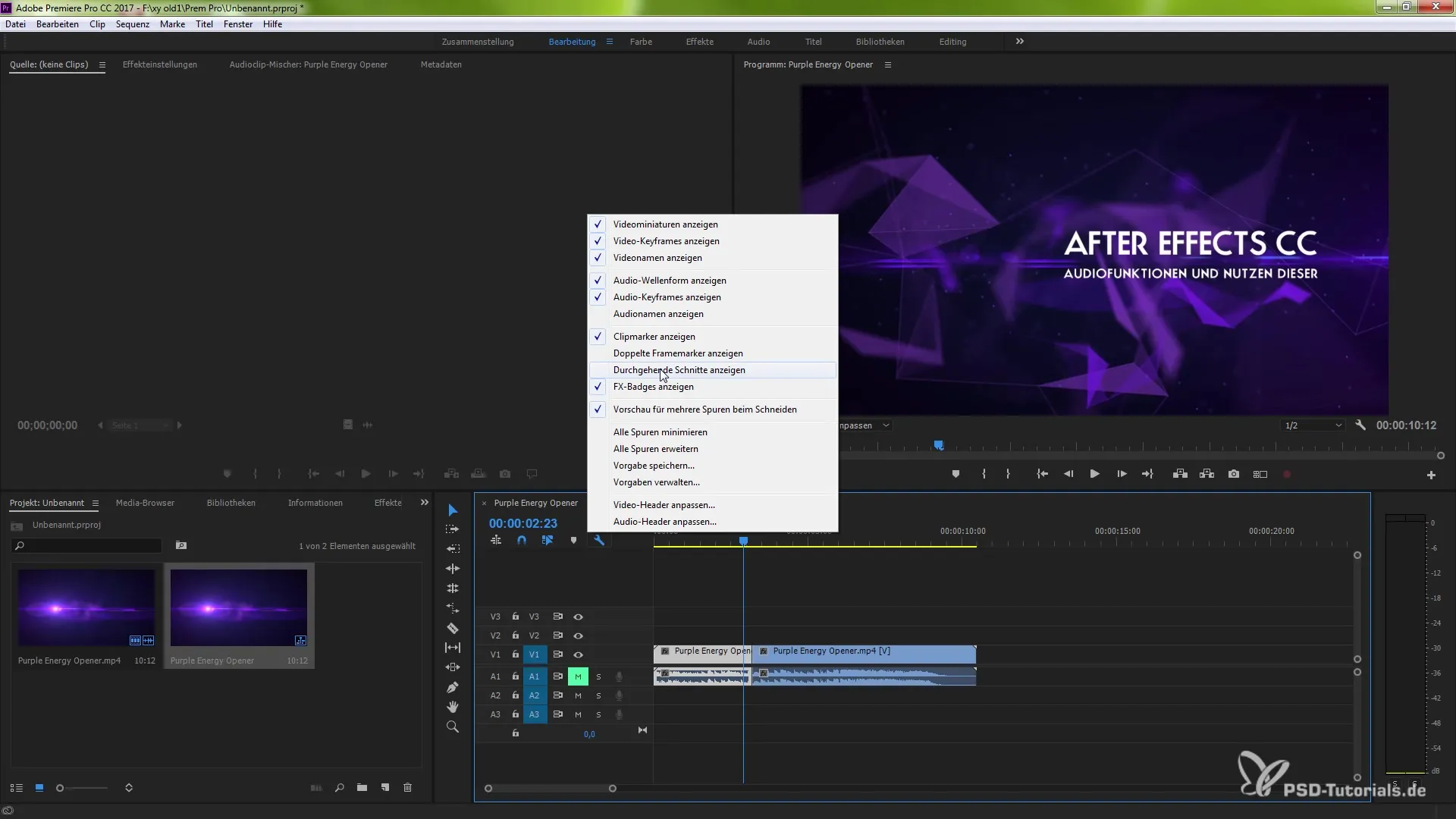Select the Razor tool
1456x819 pixels.
[x=453, y=628]
